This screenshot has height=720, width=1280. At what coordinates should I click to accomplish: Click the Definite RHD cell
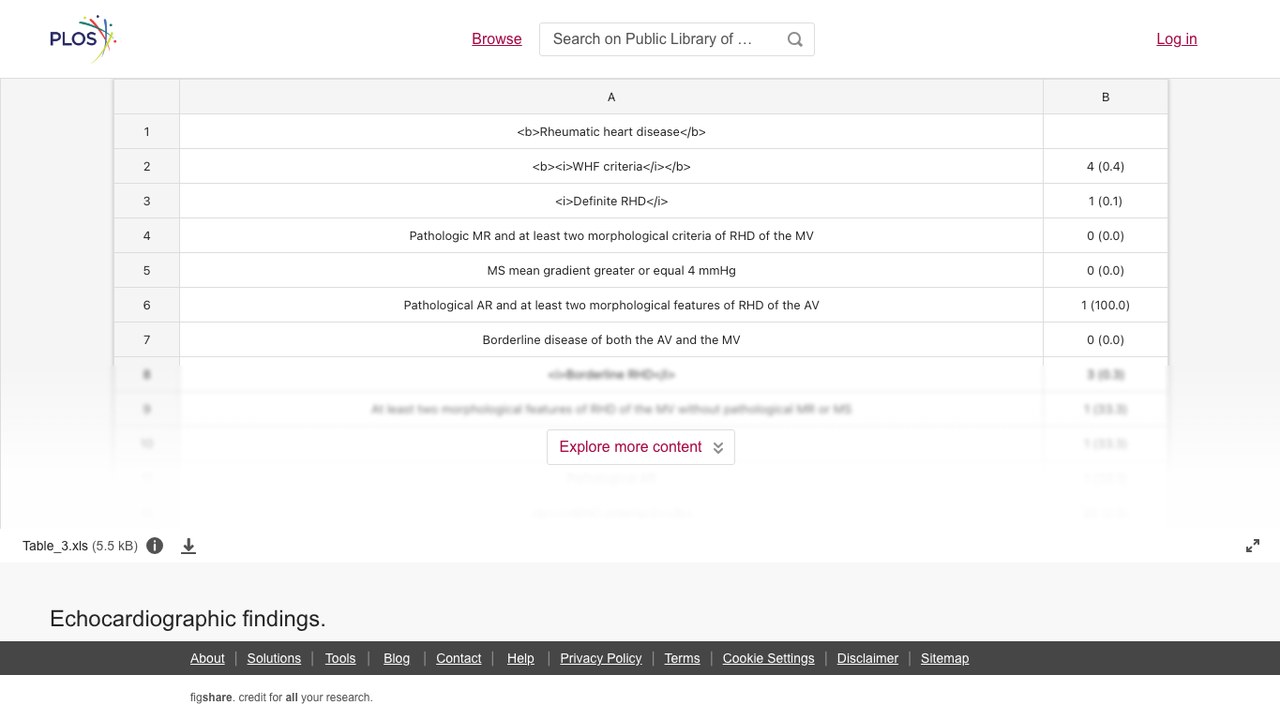point(611,201)
